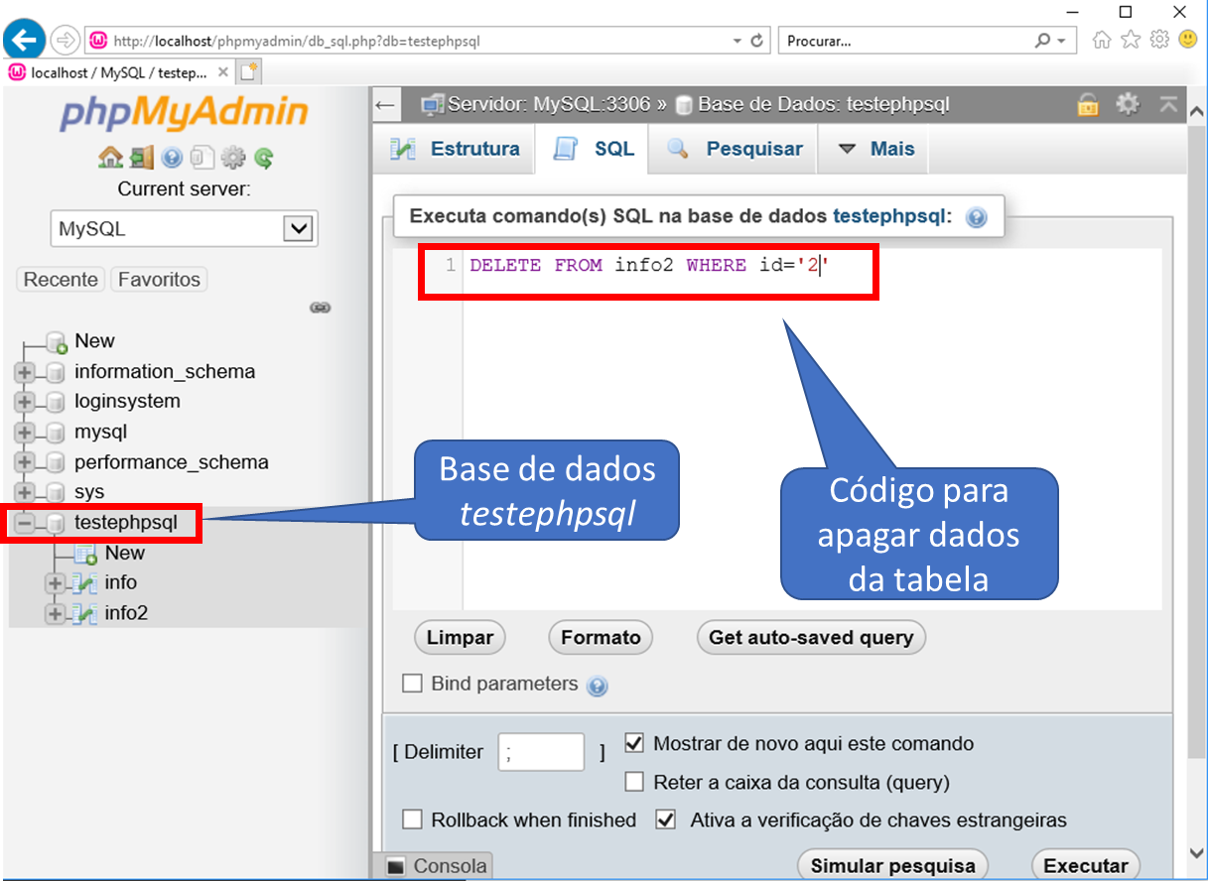1208x881 pixels.
Task: Refresh the page using address bar reload icon
Action: pos(757,41)
